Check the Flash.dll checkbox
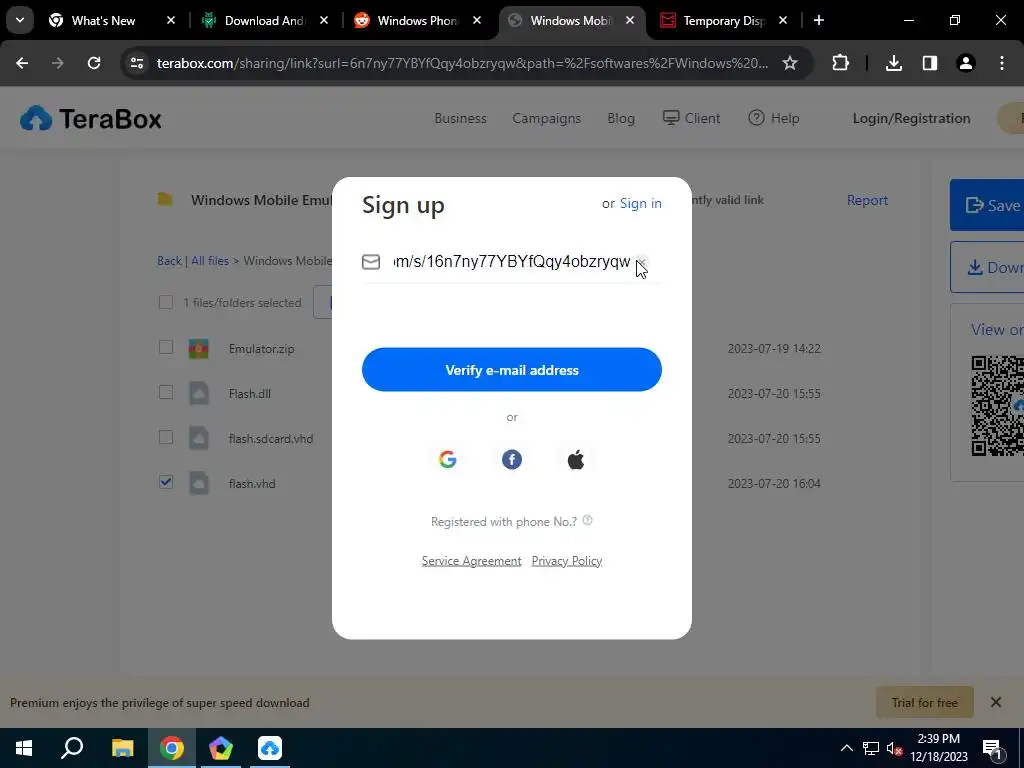The image size is (1024, 768). pyautogui.click(x=166, y=392)
